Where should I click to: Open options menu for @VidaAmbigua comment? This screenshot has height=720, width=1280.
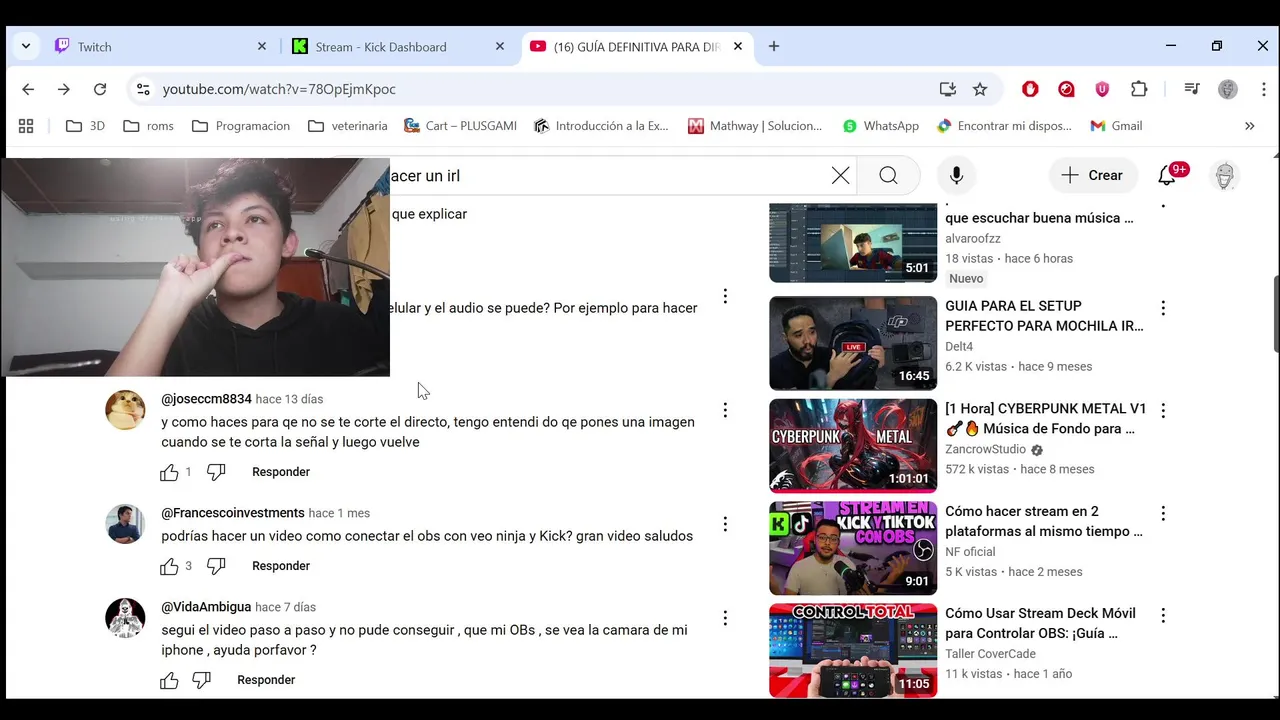point(725,618)
